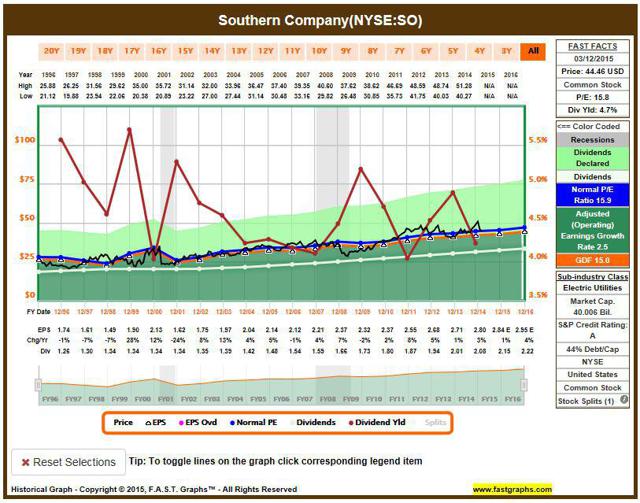Viewport: 640px width, 503px height.
Task: Select the 18Y time range tab
Action: [105, 51]
